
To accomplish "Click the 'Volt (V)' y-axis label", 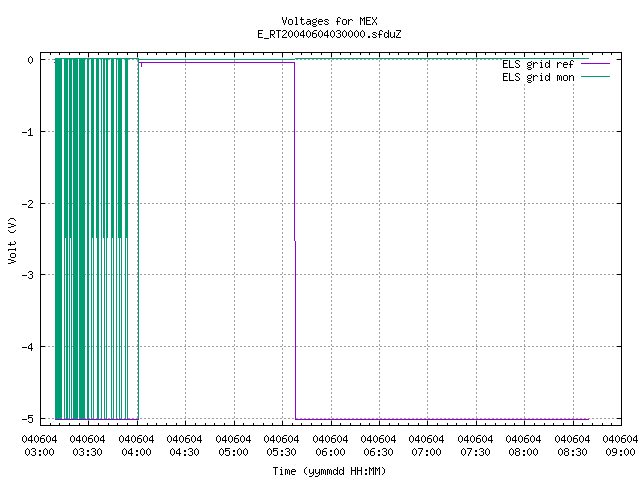I will click(x=12, y=240).
